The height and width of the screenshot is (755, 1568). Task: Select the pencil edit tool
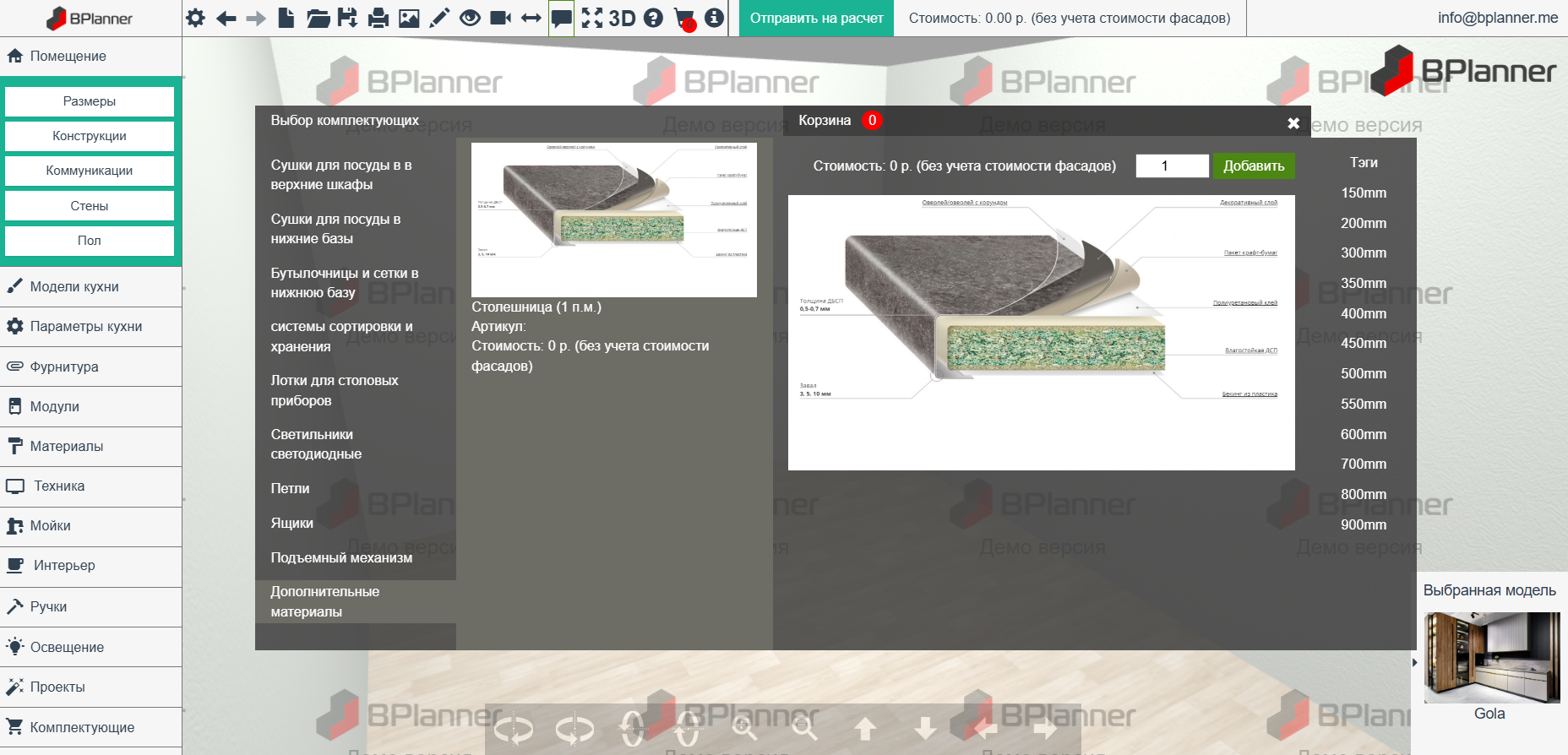439,18
